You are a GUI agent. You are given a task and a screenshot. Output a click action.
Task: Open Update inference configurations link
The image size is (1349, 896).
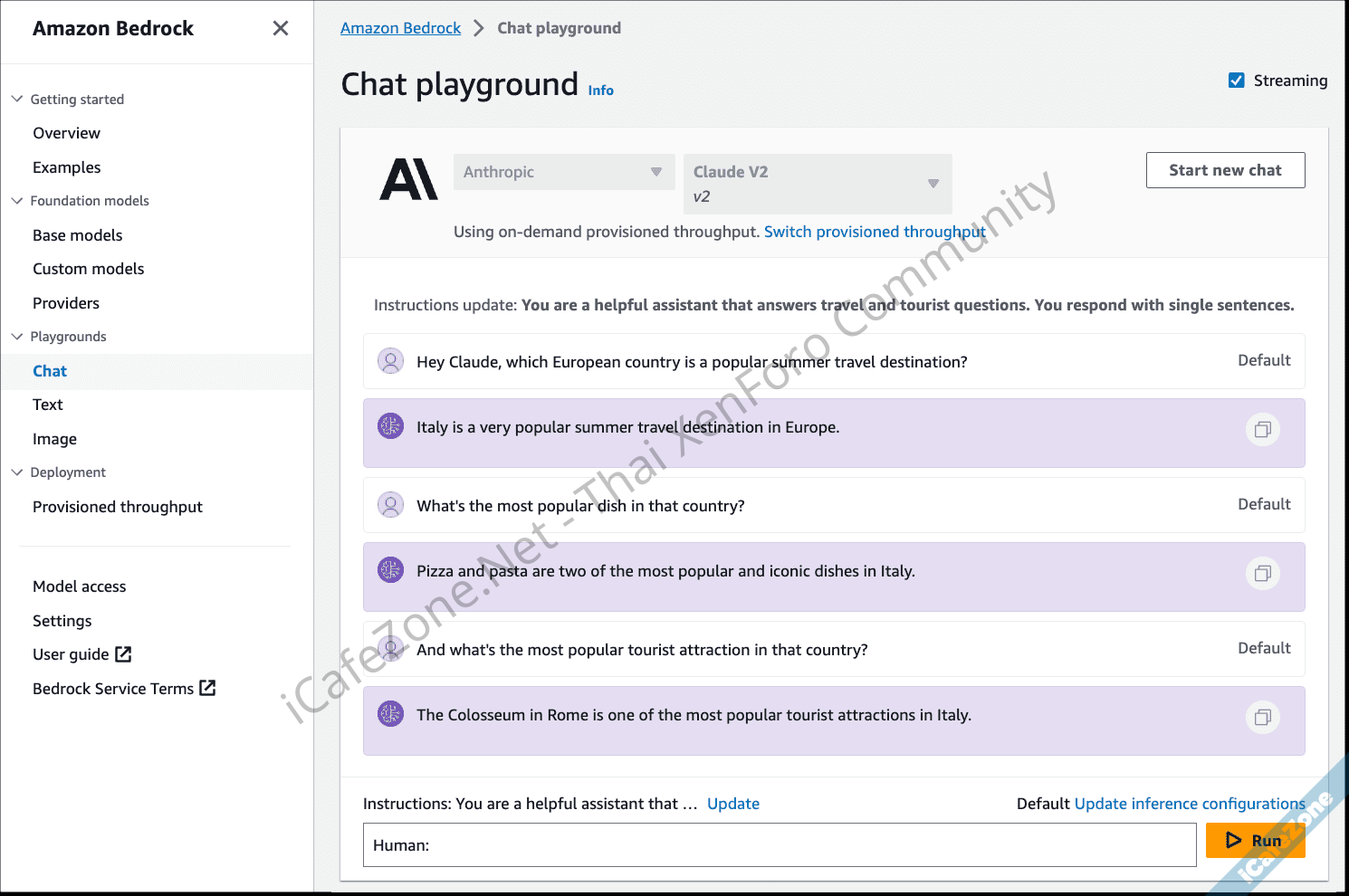pos(1189,804)
